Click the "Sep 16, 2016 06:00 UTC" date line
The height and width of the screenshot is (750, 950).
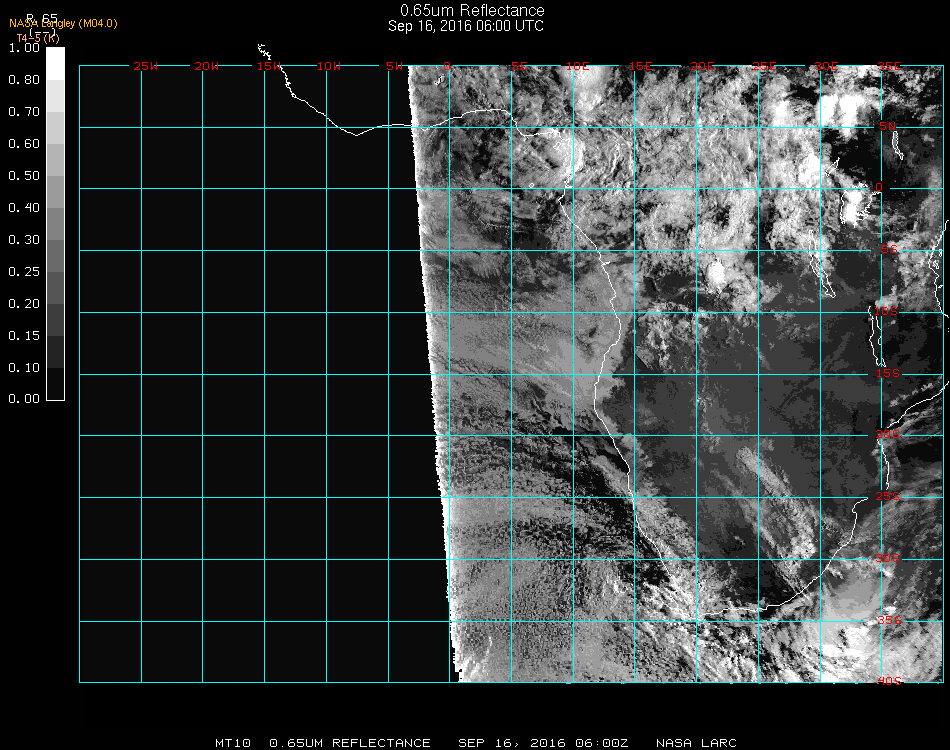[466, 26]
